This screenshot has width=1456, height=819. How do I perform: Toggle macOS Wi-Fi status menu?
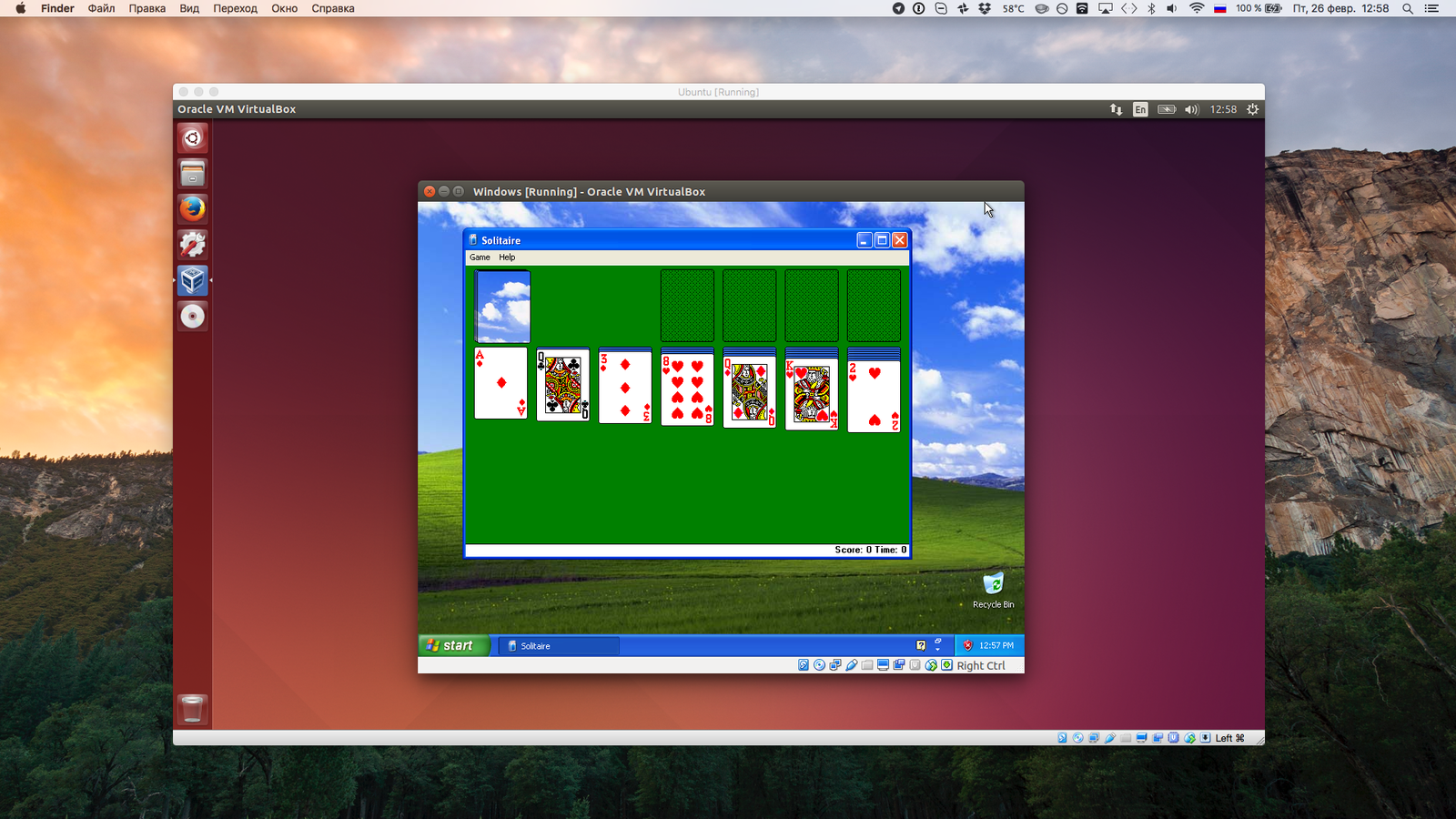[x=1197, y=8]
